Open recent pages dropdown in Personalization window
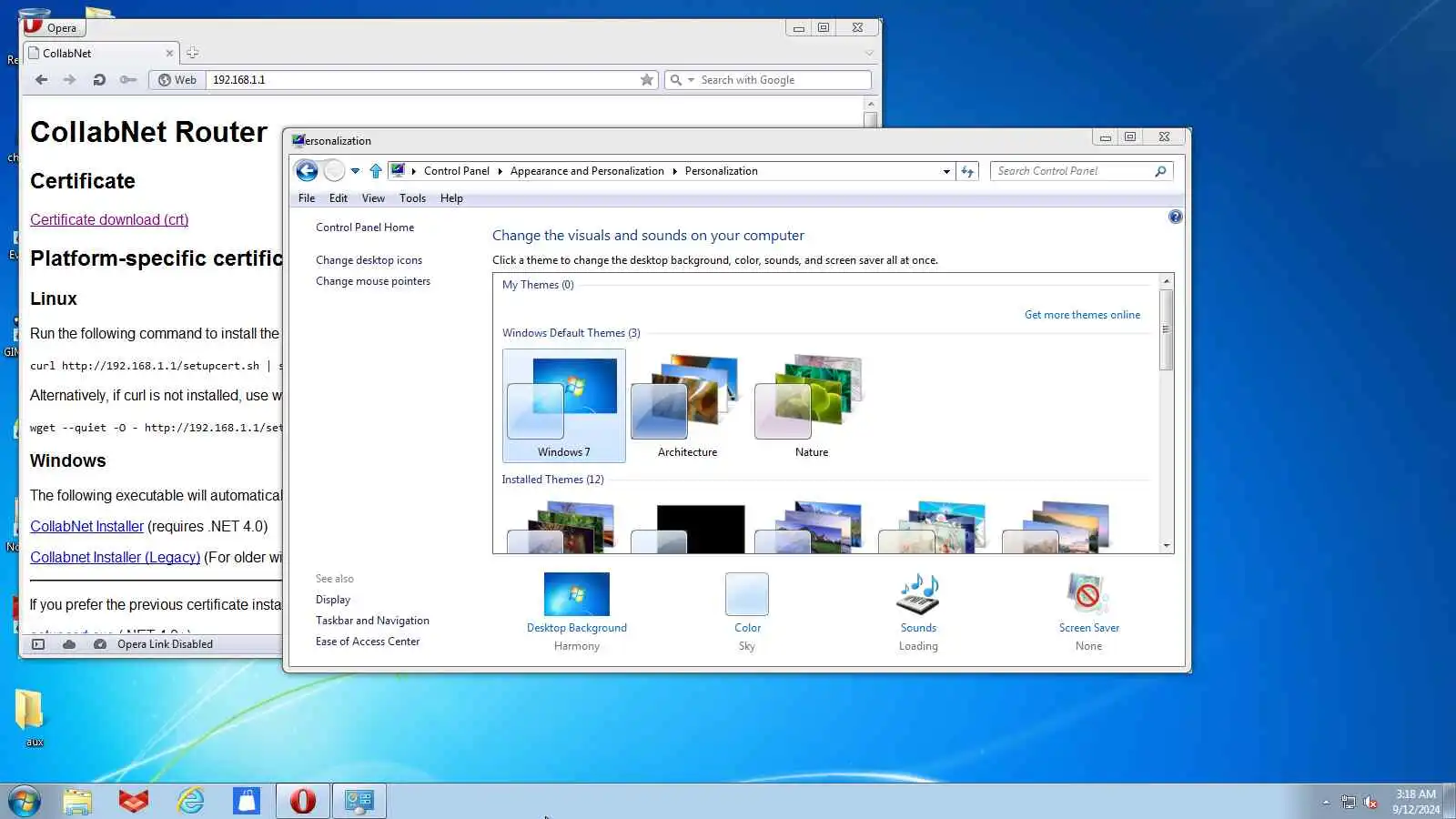 355,171
